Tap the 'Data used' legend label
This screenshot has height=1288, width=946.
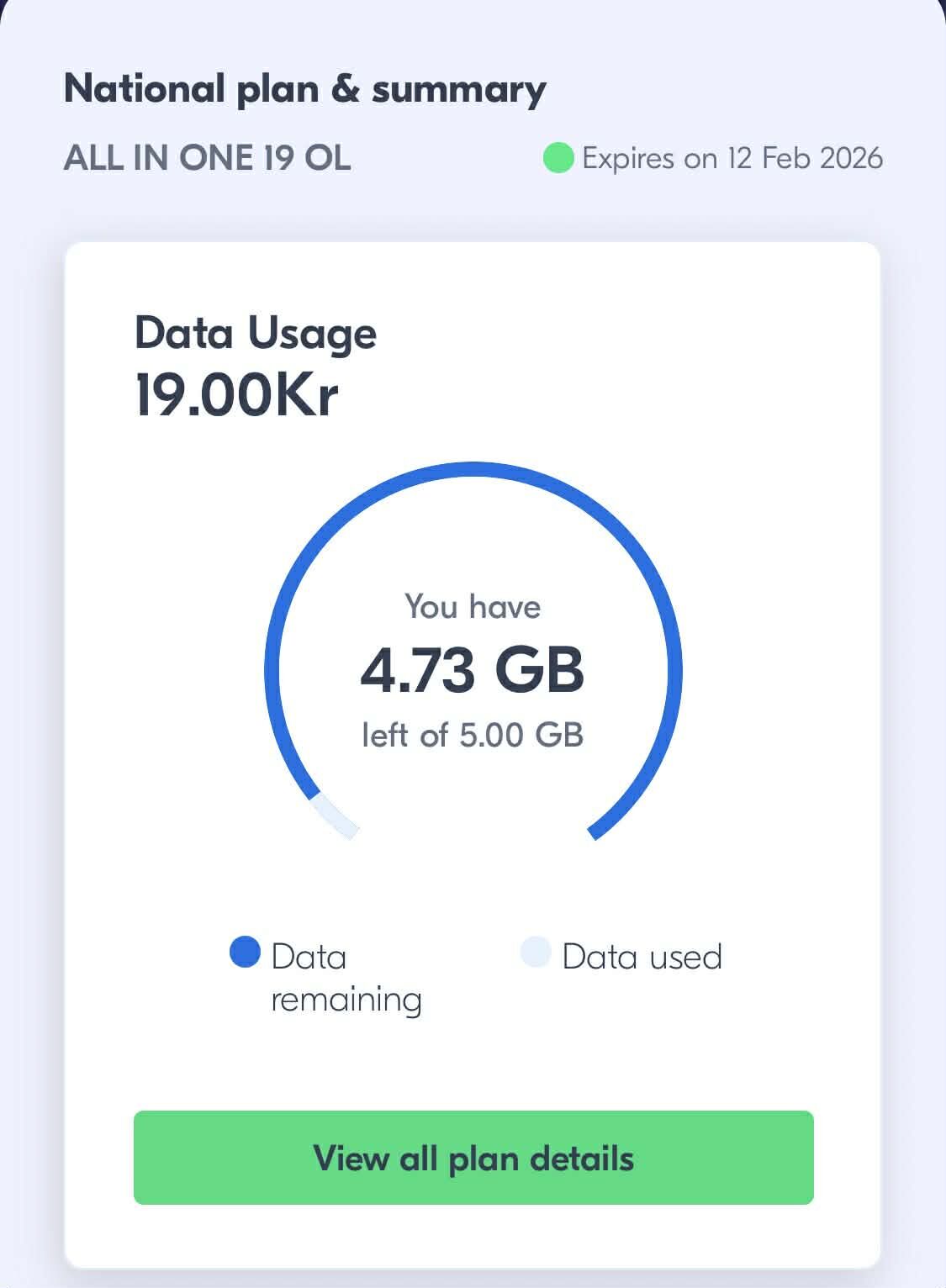coord(642,957)
